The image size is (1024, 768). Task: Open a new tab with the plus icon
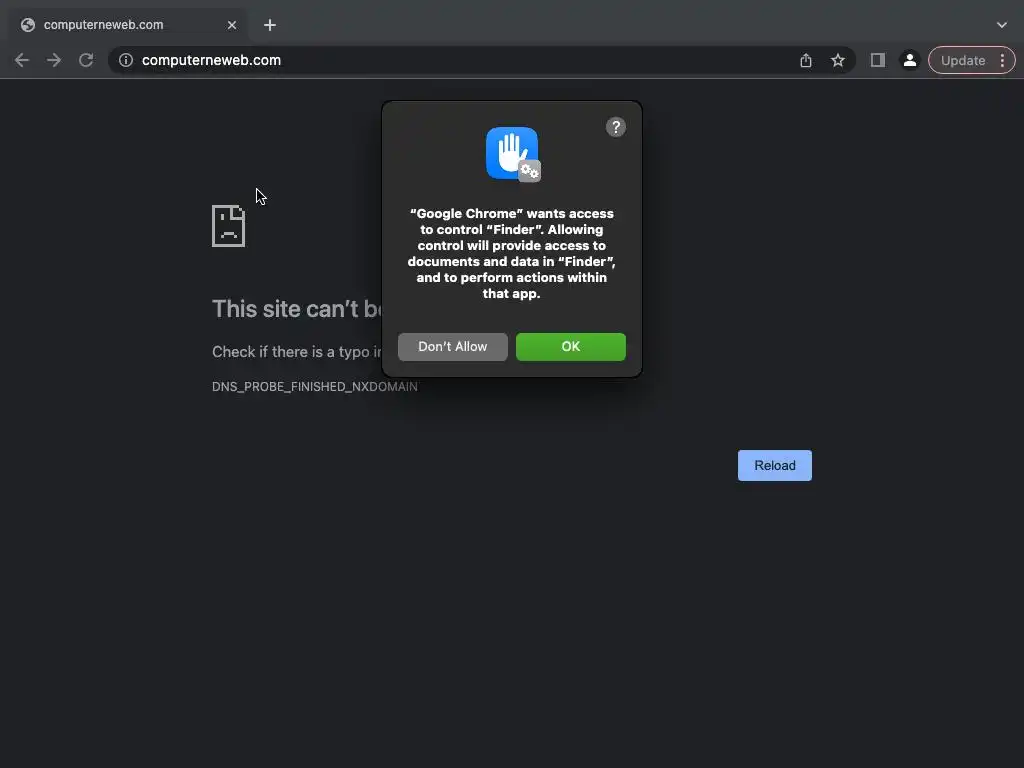pos(270,25)
